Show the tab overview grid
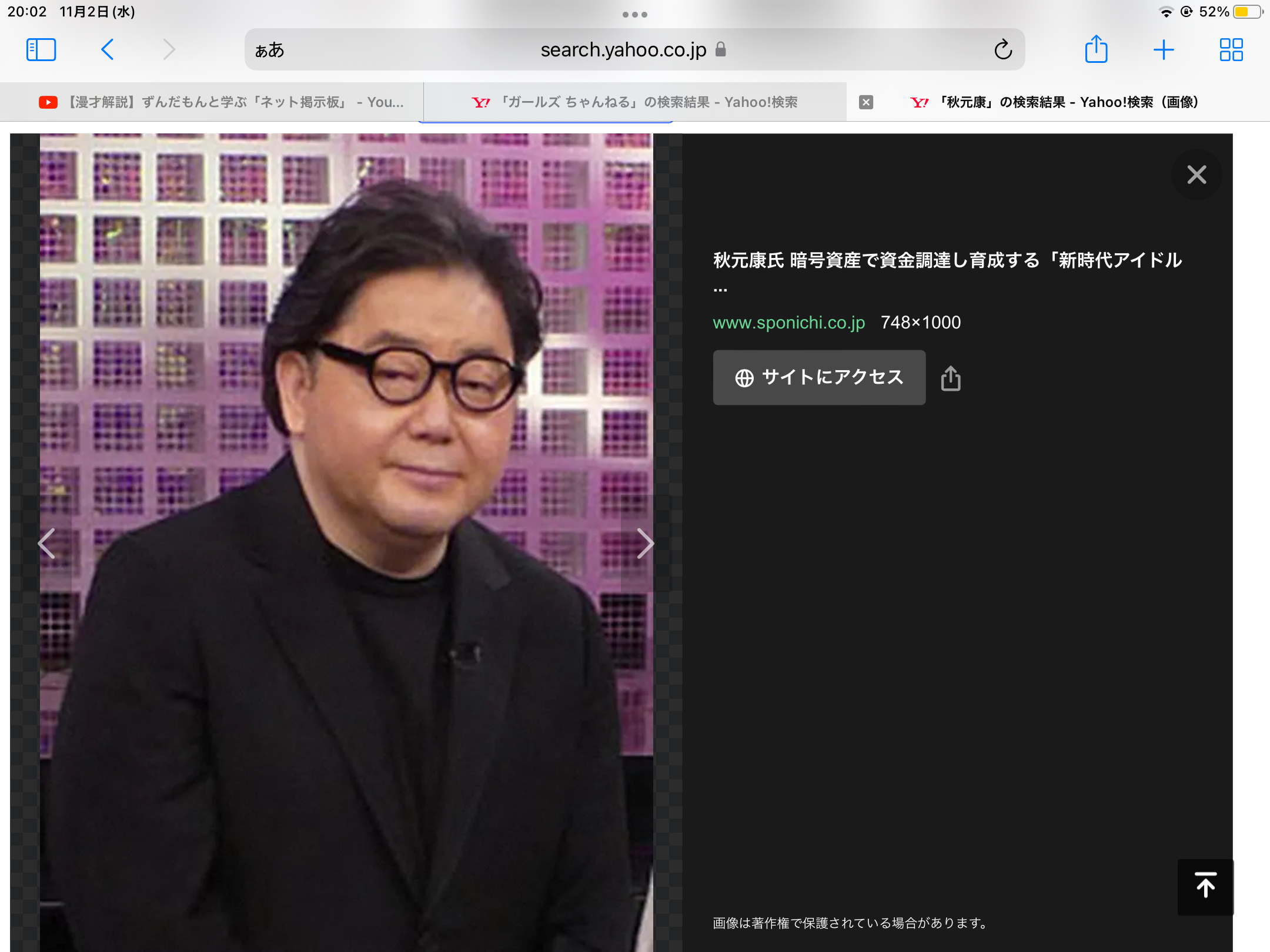This screenshot has height=952, width=1270. coord(1231,50)
